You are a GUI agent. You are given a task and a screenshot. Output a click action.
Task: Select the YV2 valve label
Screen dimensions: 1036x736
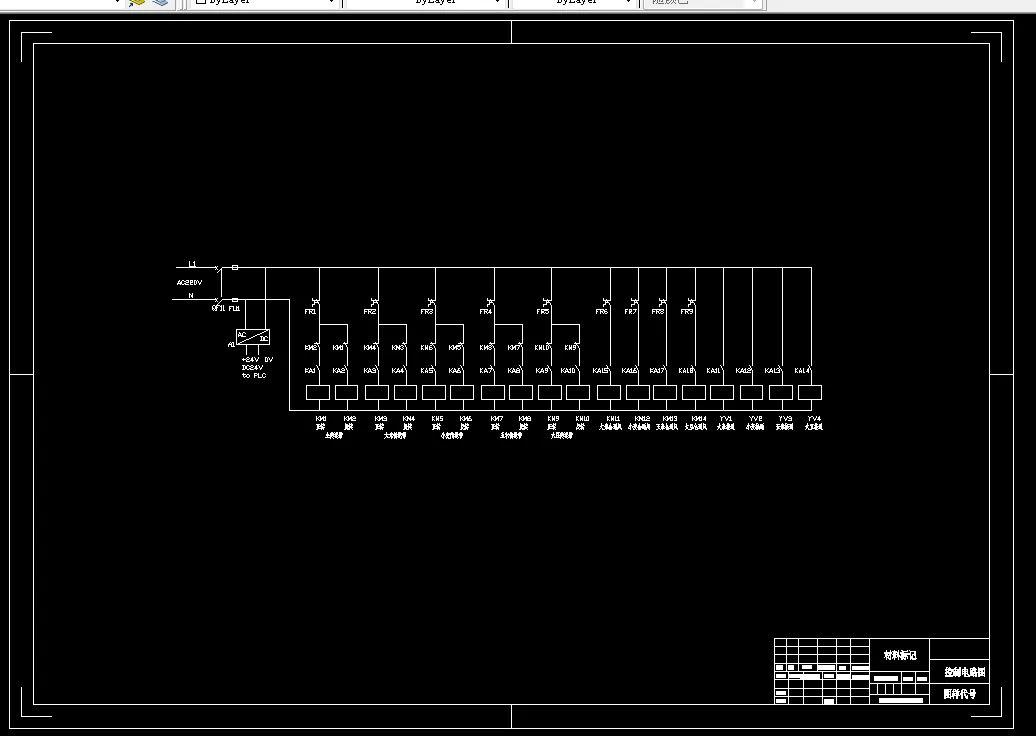click(x=756, y=419)
